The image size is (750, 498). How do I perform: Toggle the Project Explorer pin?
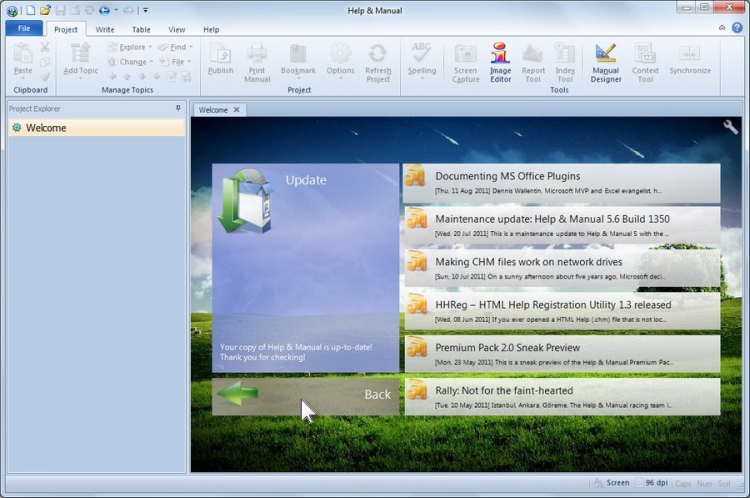click(x=178, y=109)
